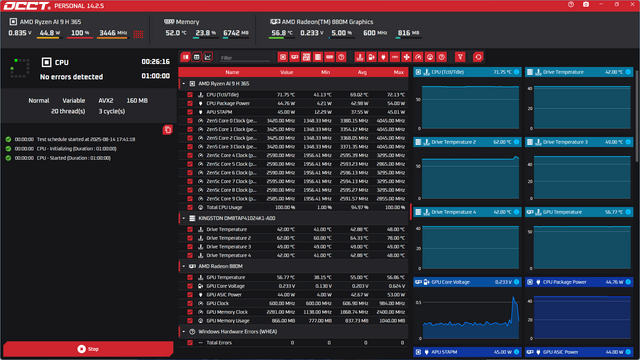Click the sensor Filter text field
The image size is (640, 360).
tap(245, 58)
